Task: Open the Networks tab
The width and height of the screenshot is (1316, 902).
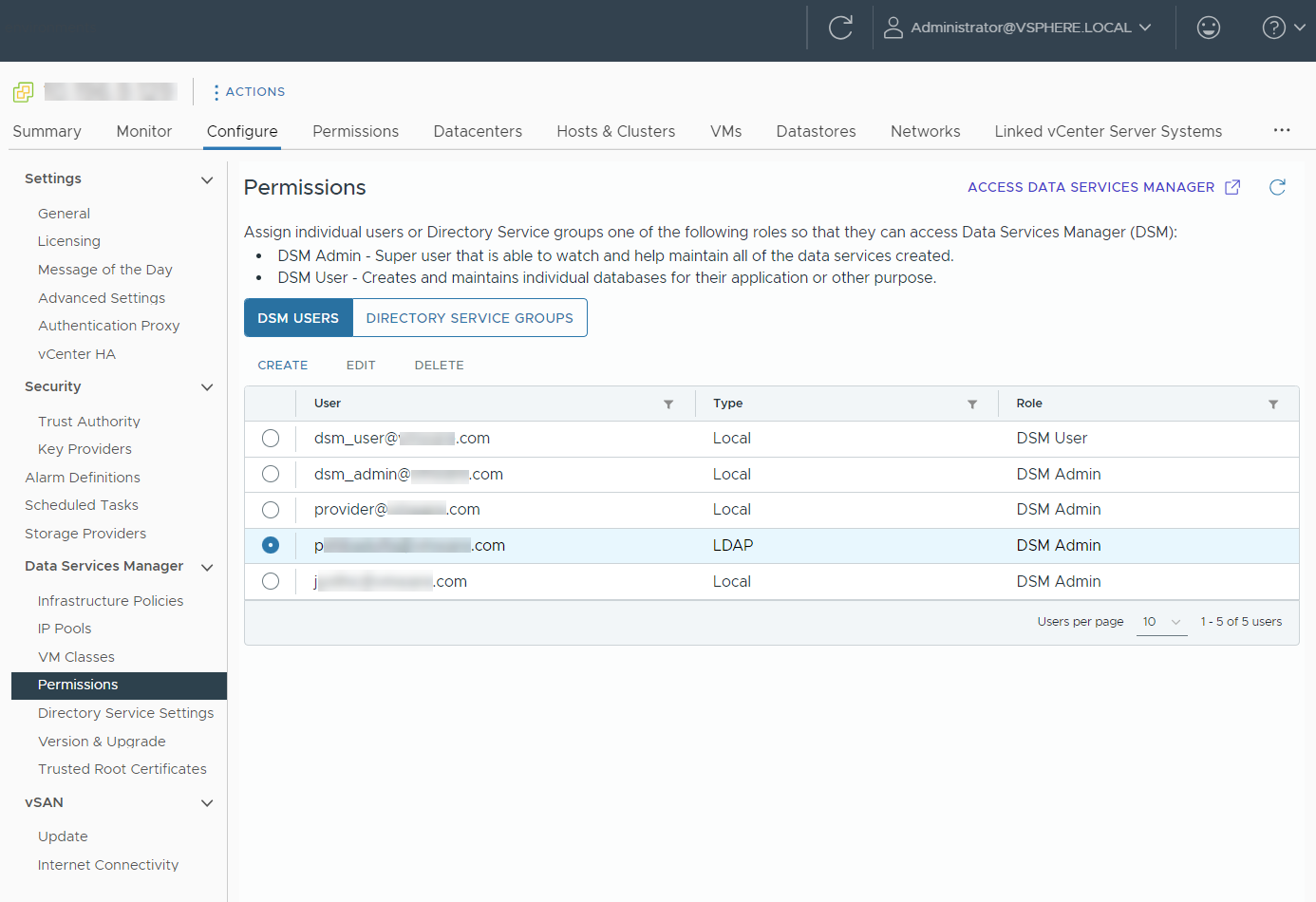Action: pos(925,131)
